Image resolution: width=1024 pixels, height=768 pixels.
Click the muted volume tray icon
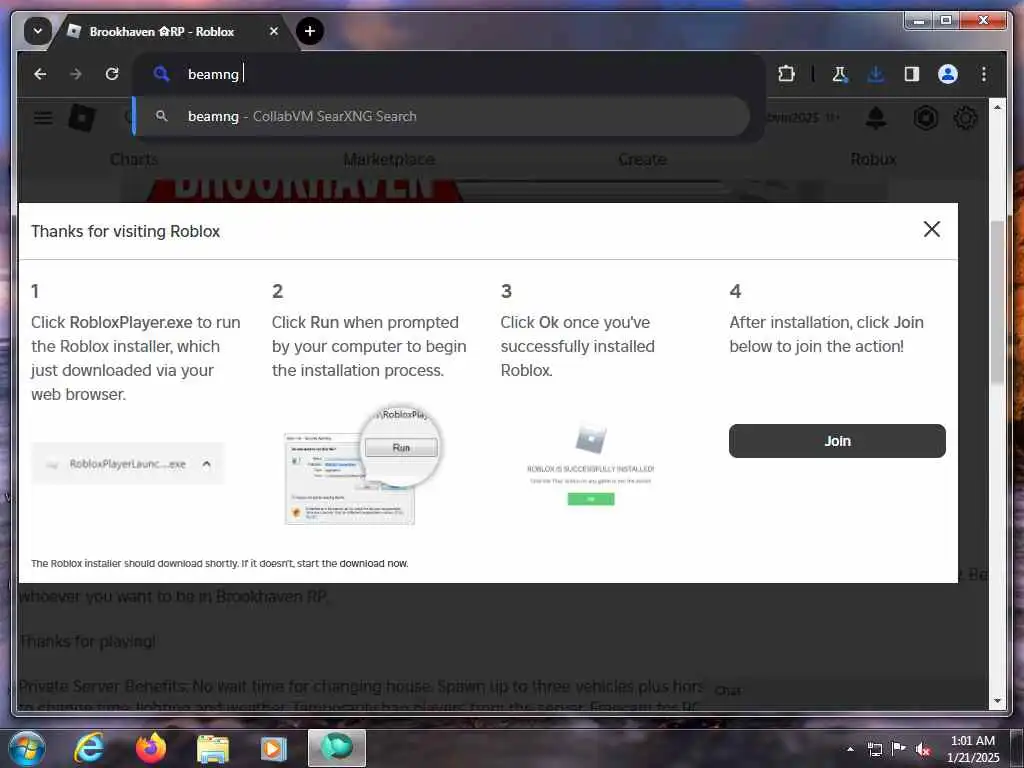tap(923, 749)
